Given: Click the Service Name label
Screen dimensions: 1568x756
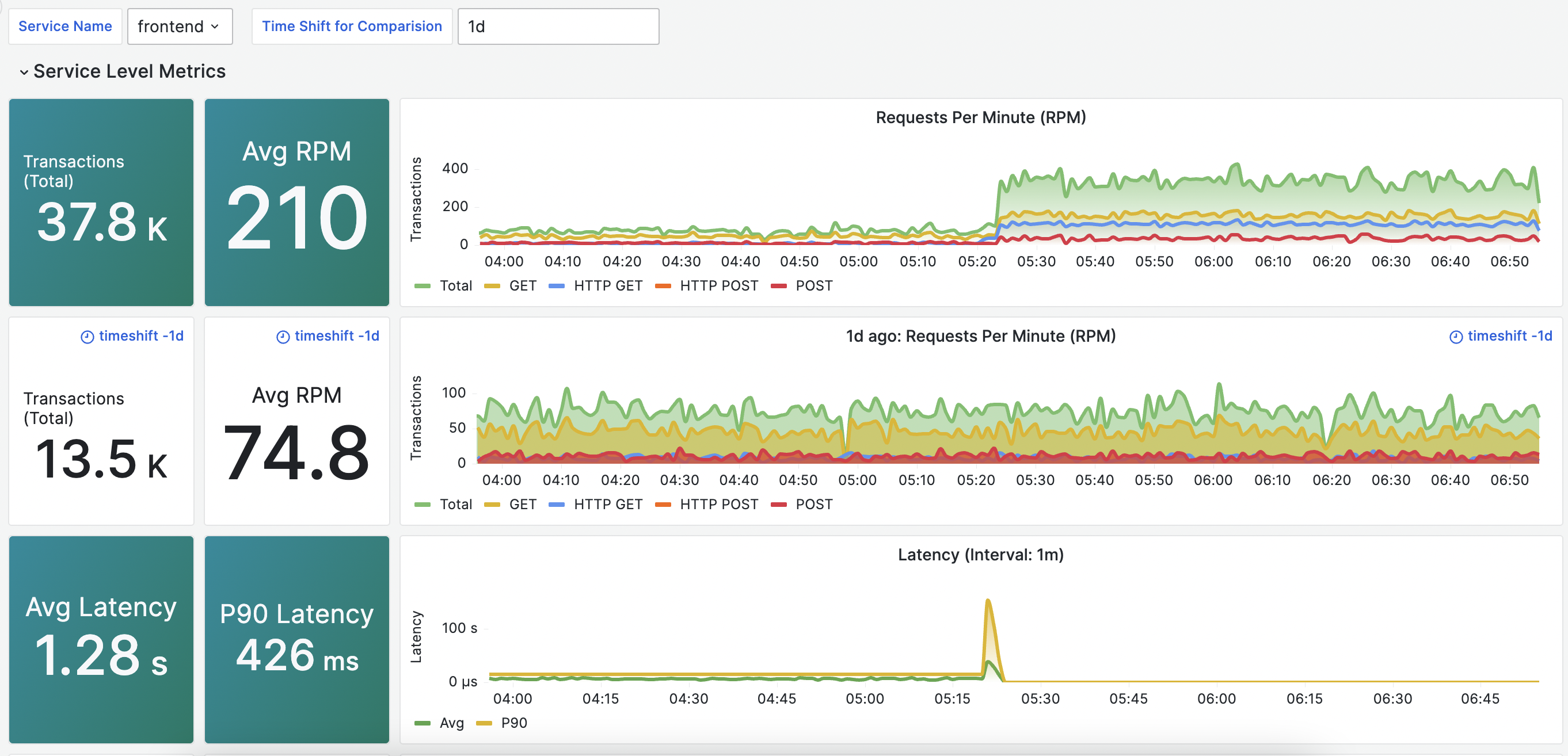Looking at the screenshot, I should [65, 27].
